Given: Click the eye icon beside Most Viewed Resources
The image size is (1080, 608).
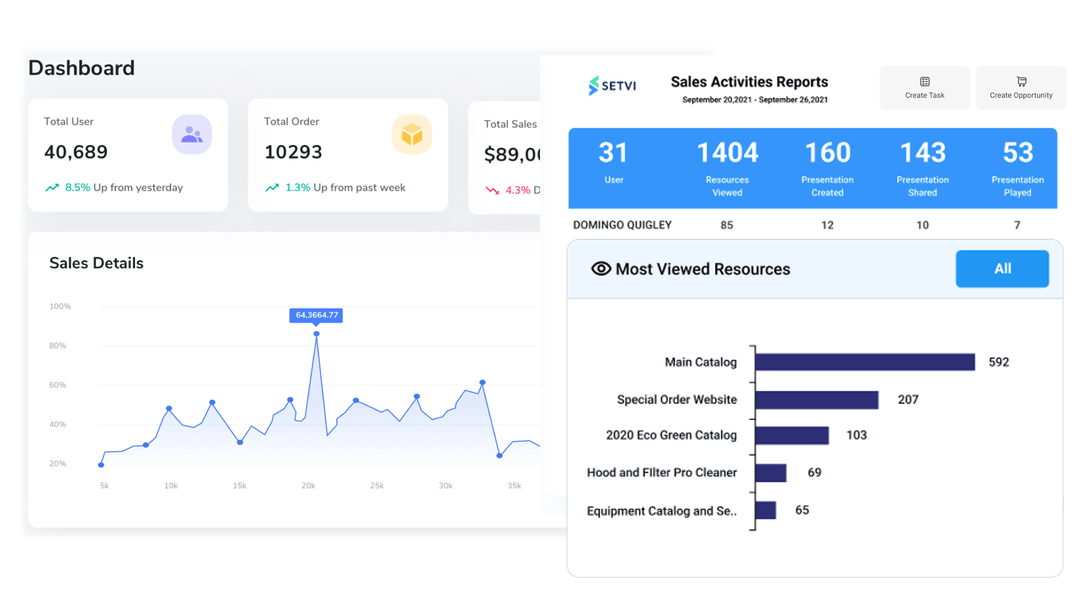Looking at the screenshot, I should point(600,269).
